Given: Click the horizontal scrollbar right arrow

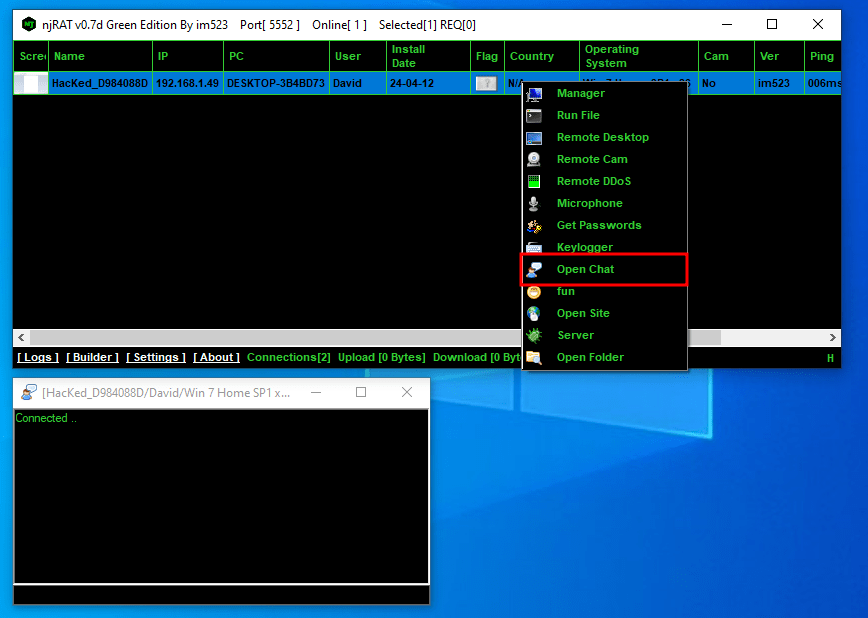Looking at the screenshot, I should click(833, 337).
